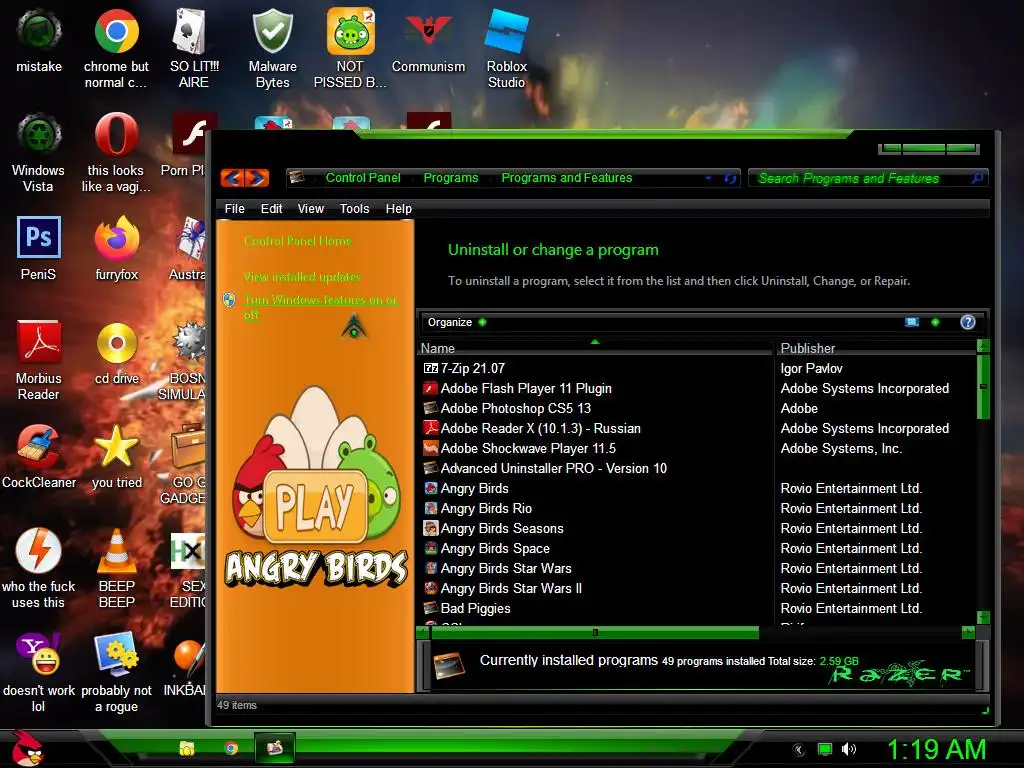Click the volume speaker tray icon
This screenshot has height=768, width=1024.
[x=849, y=749]
